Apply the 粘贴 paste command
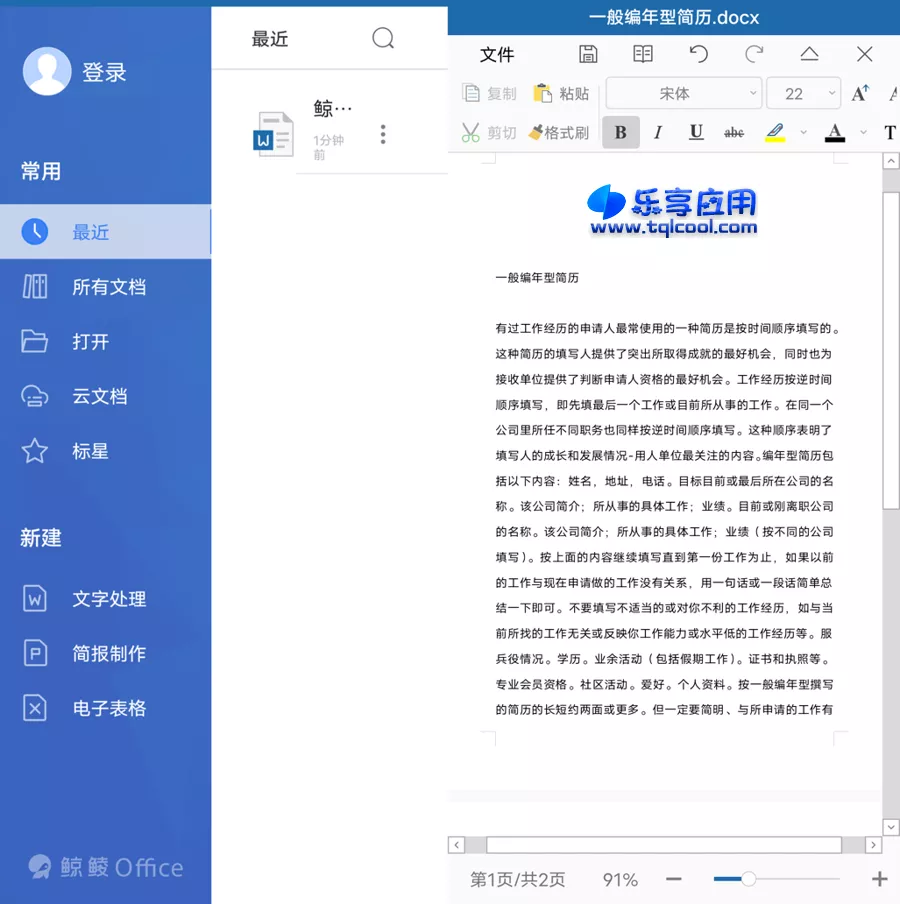Viewport: 900px width, 904px height. pos(560,93)
